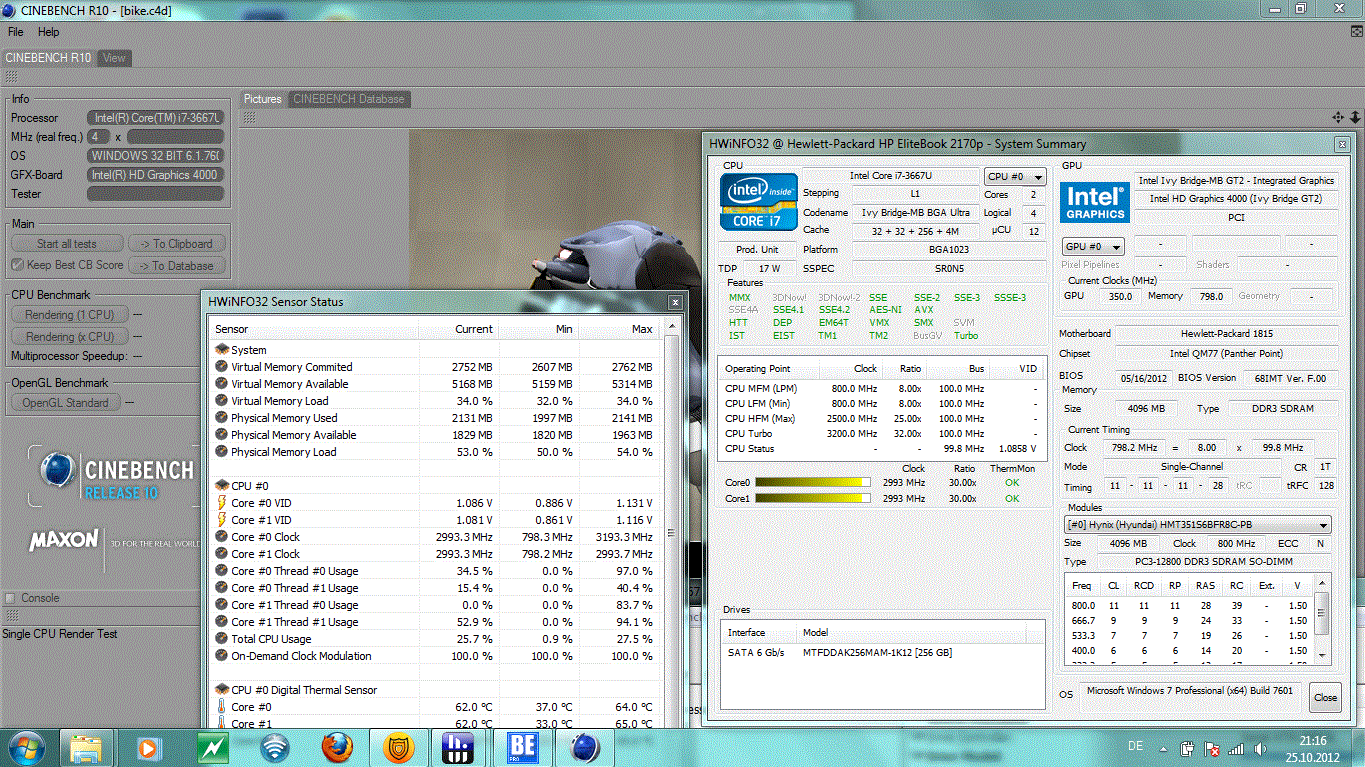1365x767 pixels.
Task: Click the gauge icon beside Total CPU Usage
Action: [221, 639]
